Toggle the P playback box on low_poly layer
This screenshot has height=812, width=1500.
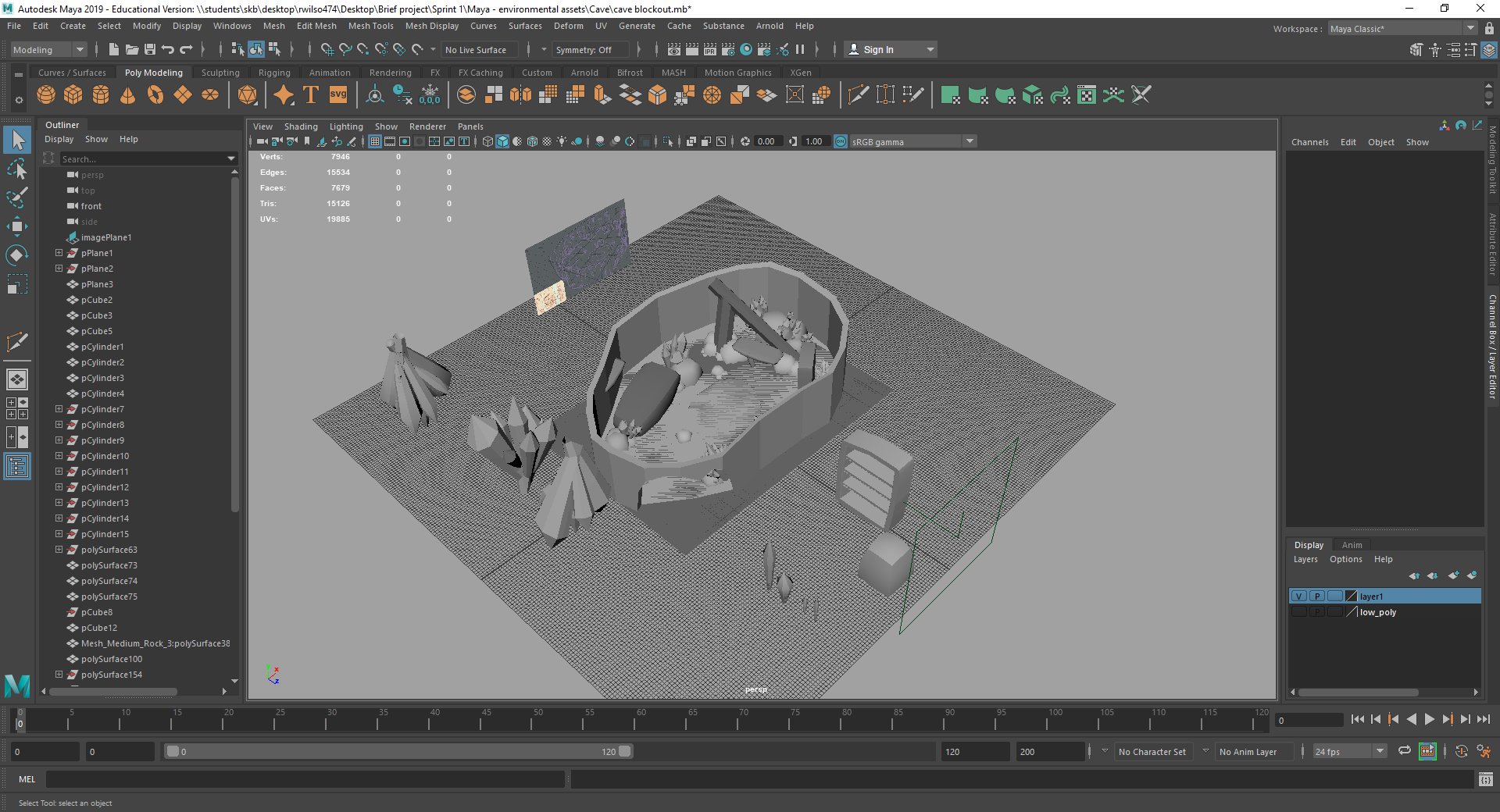pos(1317,612)
